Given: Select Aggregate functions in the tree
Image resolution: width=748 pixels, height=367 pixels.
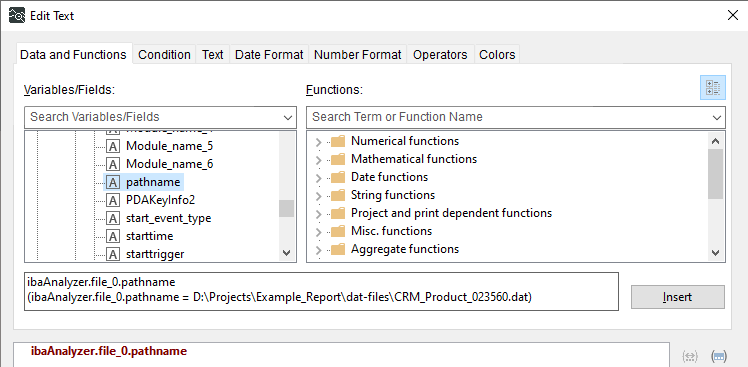Looking at the screenshot, I should point(405,249).
